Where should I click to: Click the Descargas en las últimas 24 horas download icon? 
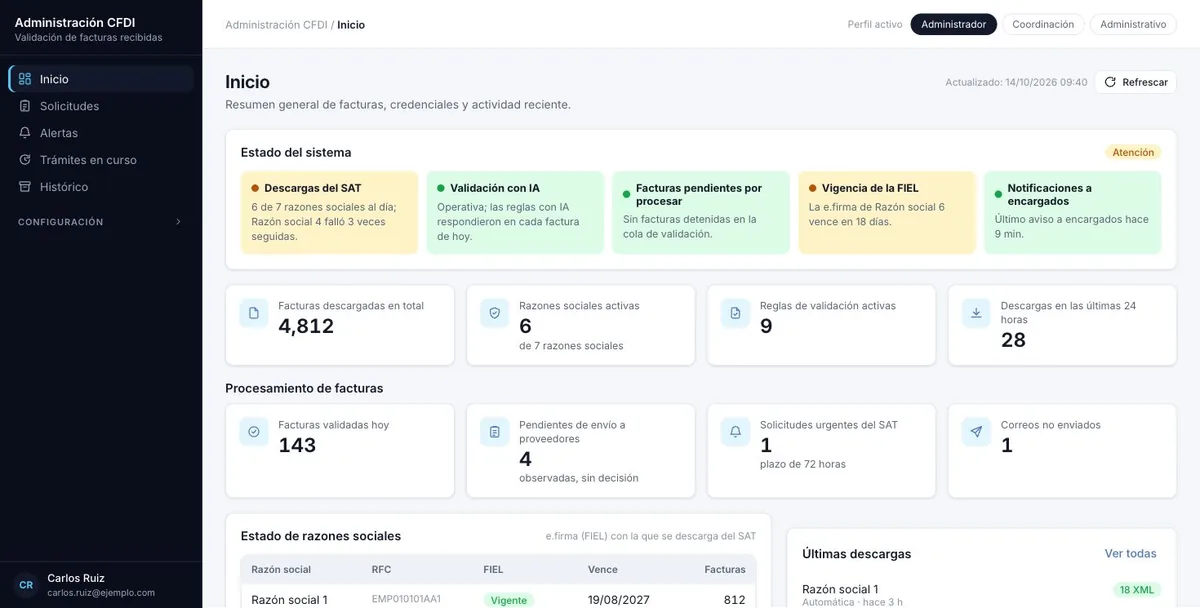tap(977, 313)
